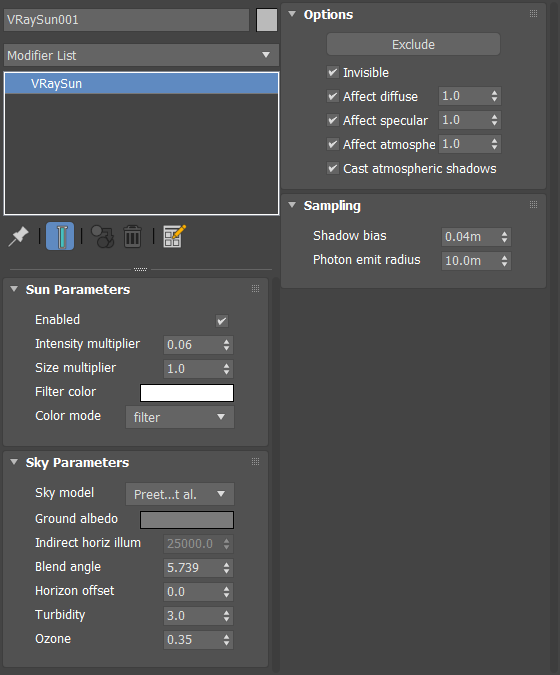Click the VRaySun001 name field
This screenshot has width=560, height=675.
click(x=127, y=20)
